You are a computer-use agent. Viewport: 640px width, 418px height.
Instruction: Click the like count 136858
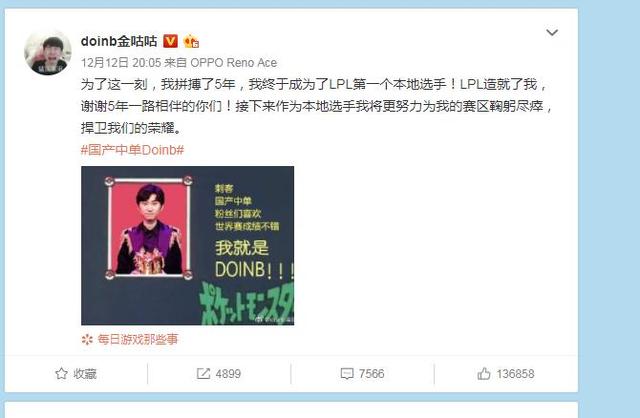click(516, 374)
